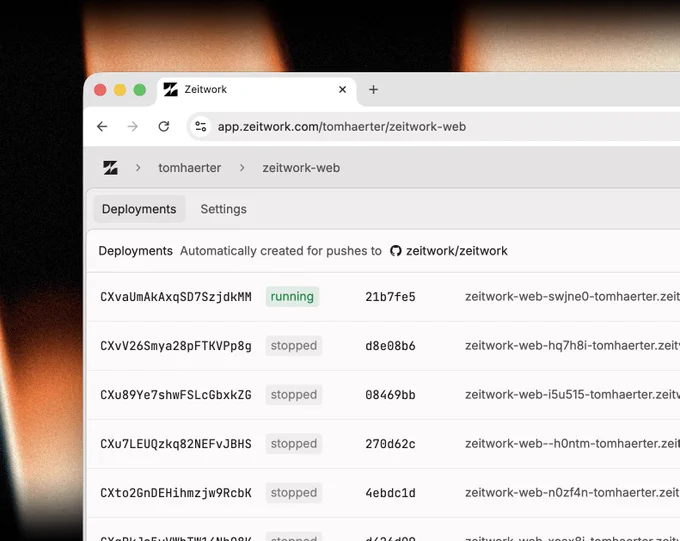Open deployment CXu89Ye7shwFSLcGbxkZG
Image resolution: width=680 pixels, height=541 pixels.
pos(176,395)
